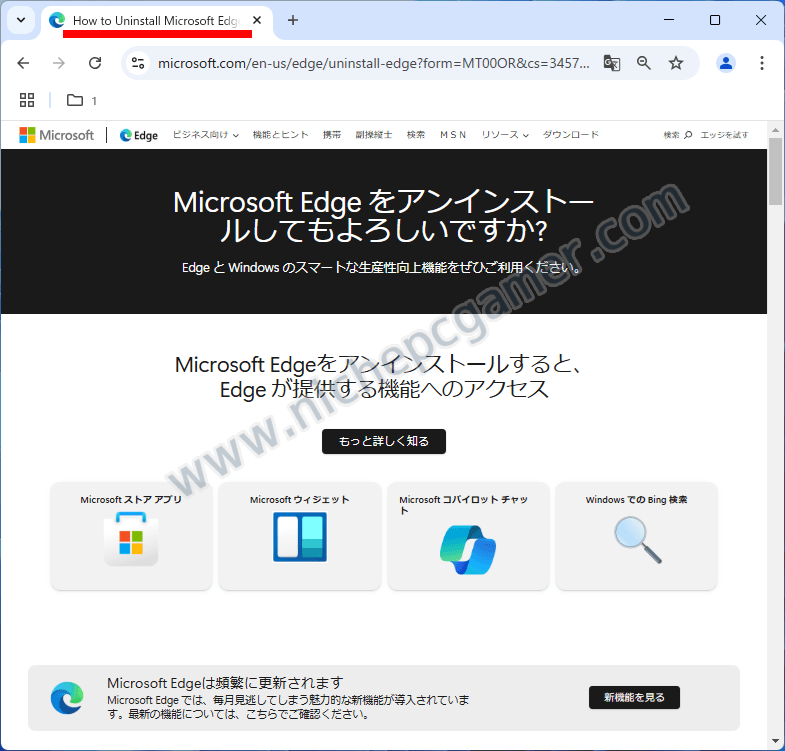
Task: Click the Microsoft logo in site header
Action: [57, 135]
